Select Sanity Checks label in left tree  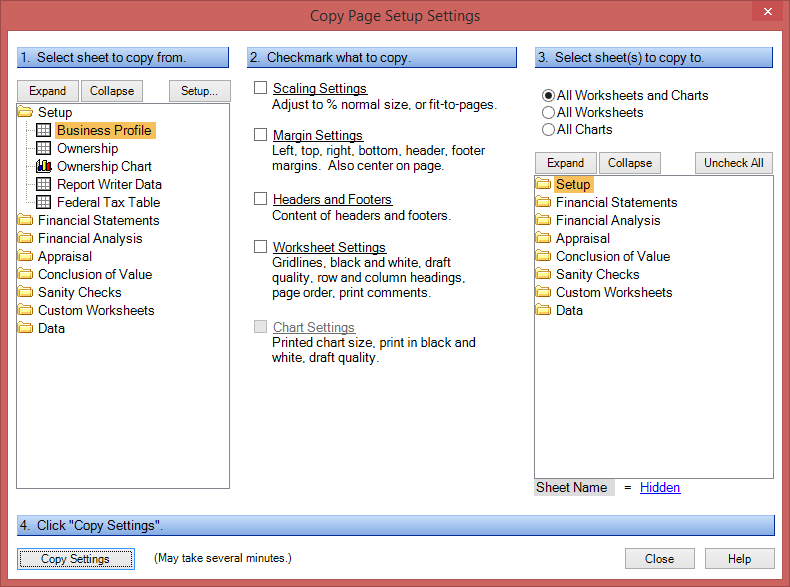(x=80, y=292)
